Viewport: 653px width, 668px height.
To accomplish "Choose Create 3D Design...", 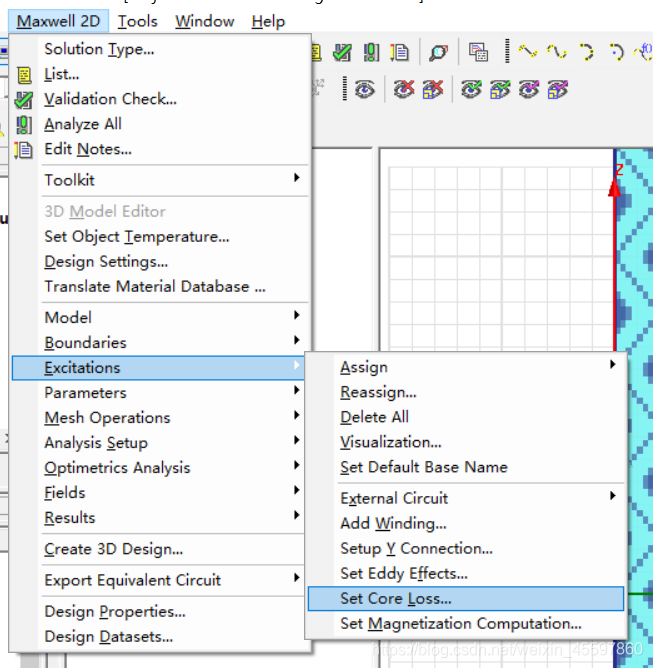I will [158, 549].
